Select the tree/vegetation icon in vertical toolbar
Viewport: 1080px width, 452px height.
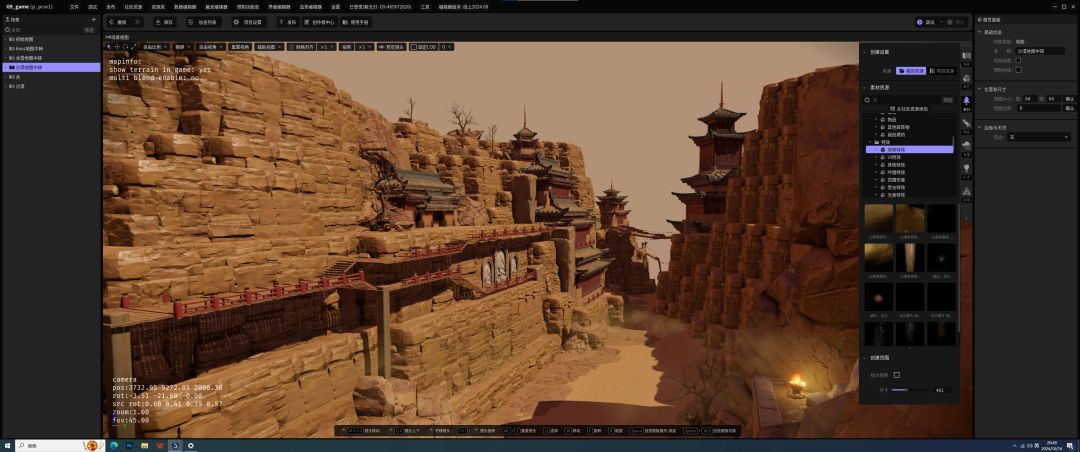coord(966,100)
